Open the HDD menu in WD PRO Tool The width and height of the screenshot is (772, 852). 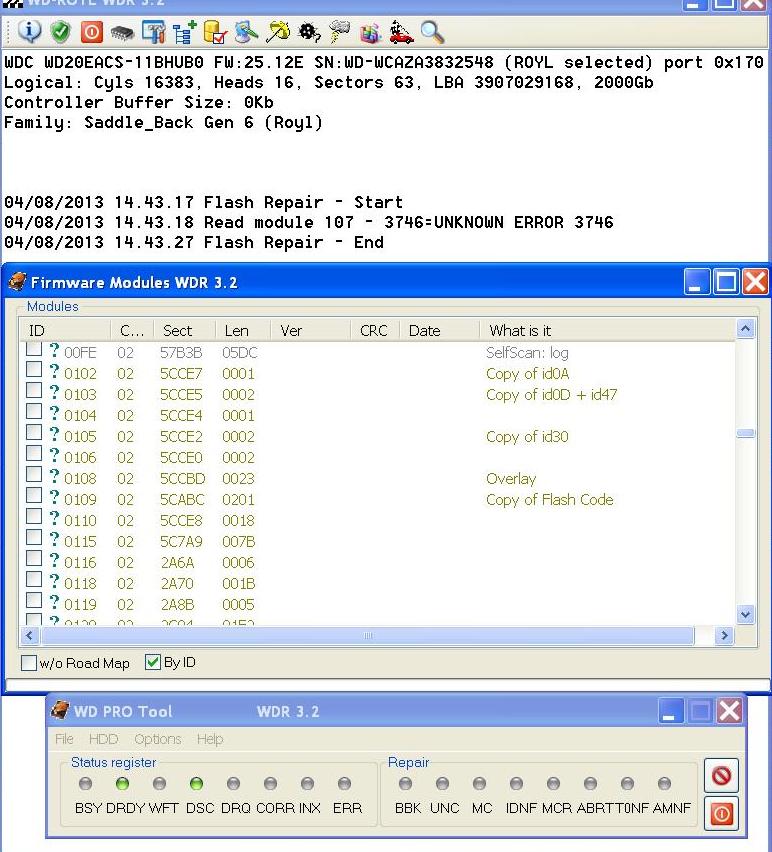pyautogui.click(x=103, y=739)
